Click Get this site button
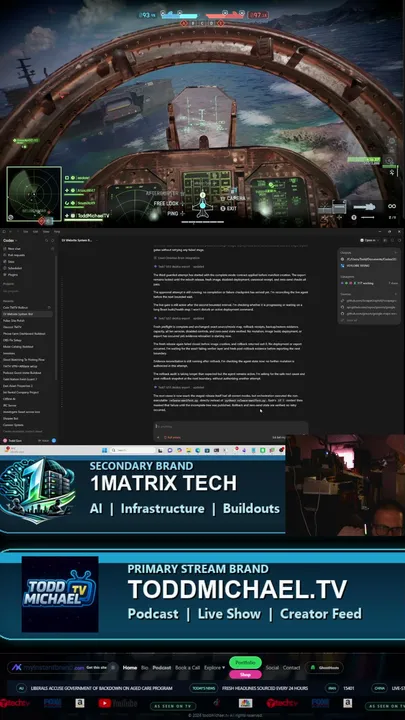 click(96, 668)
